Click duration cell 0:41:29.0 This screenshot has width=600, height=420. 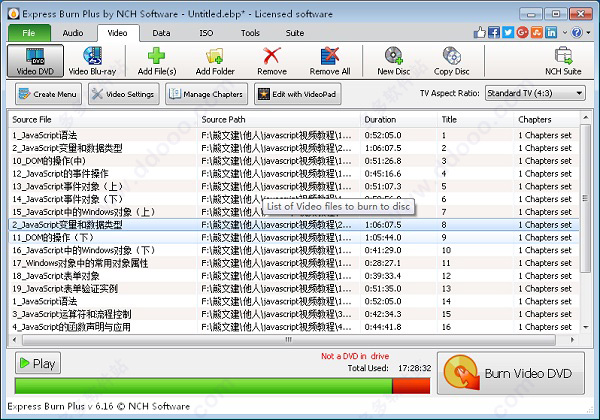pos(383,250)
